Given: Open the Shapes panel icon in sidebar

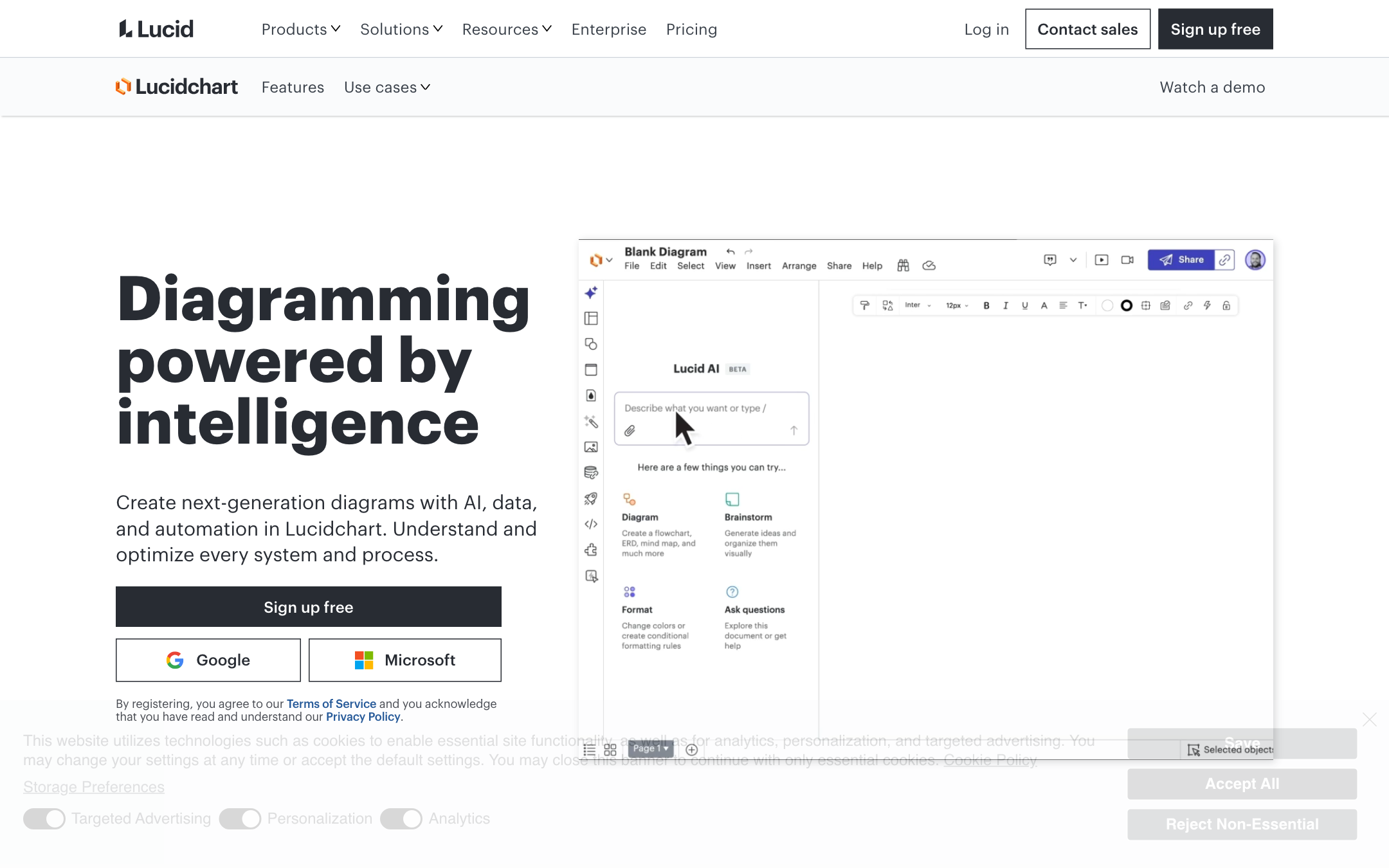Looking at the screenshot, I should pyautogui.click(x=591, y=344).
